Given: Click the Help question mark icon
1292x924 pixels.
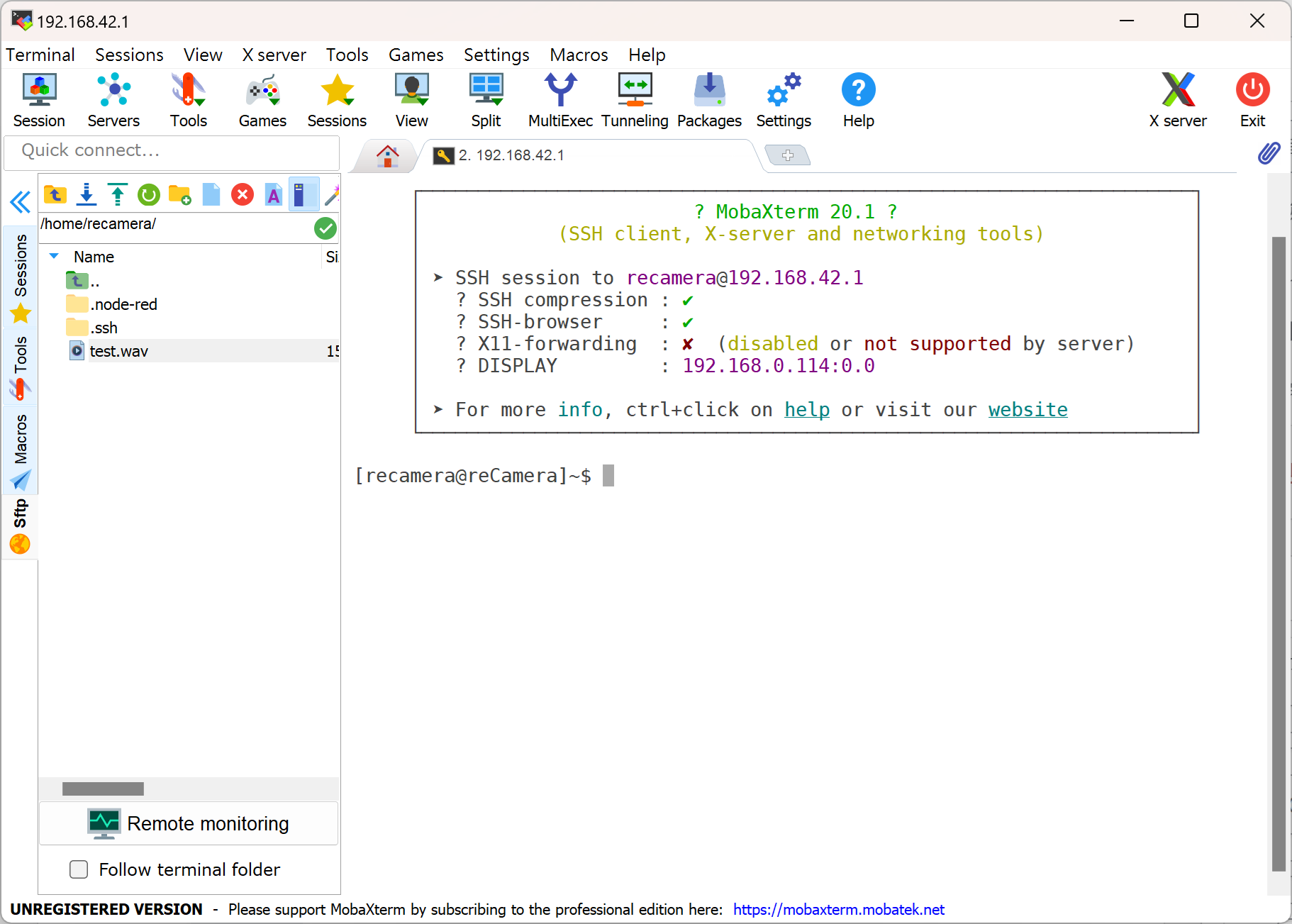Looking at the screenshot, I should 858,100.
